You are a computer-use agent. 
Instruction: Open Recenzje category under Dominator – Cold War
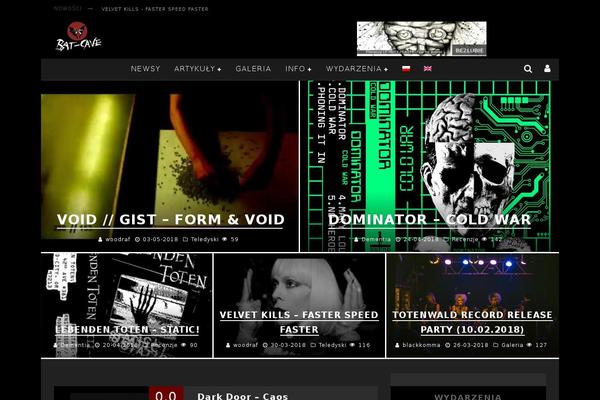pos(465,239)
